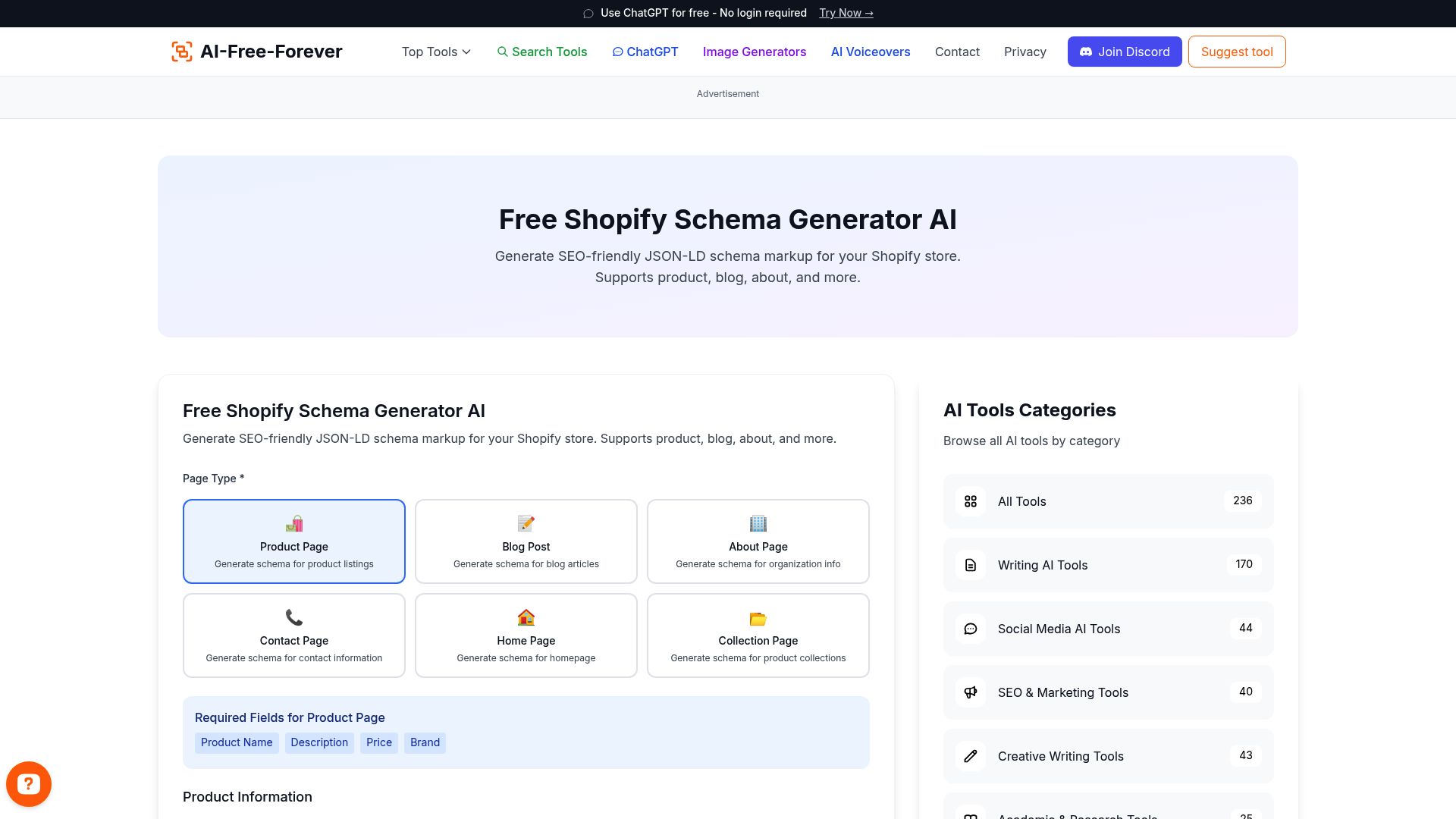Click the AI-Free-Forever logo
The width and height of the screenshot is (1456, 819).
pyautogui.click(x=256, y=51)
